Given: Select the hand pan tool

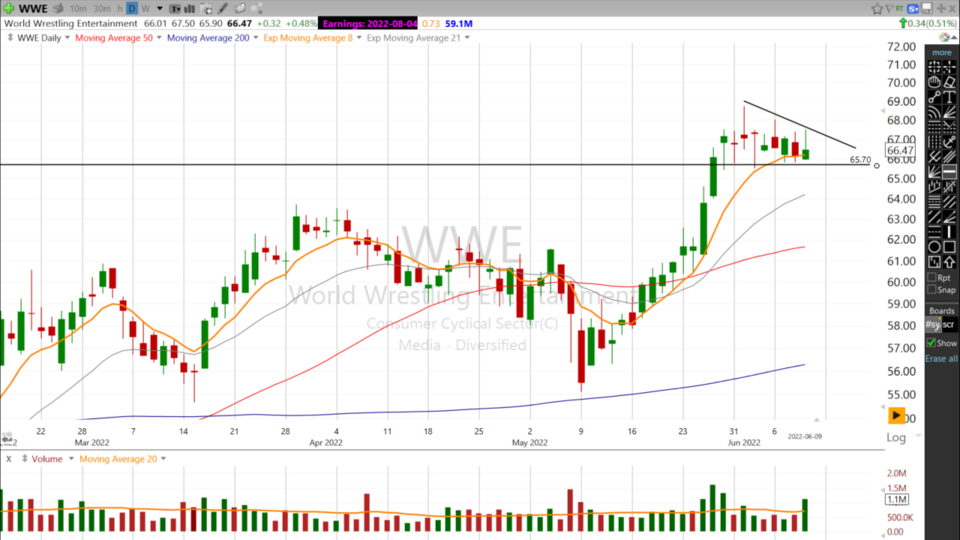Looking at the screenshot, I should [934, 81].
